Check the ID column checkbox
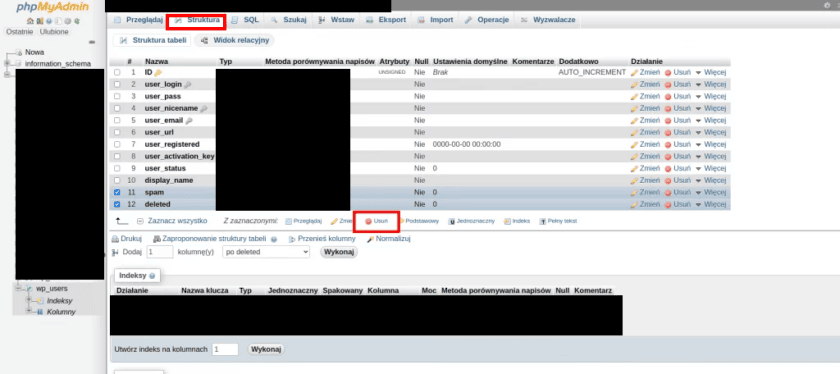This screenshot has height=374, width=840. point(117,72)
